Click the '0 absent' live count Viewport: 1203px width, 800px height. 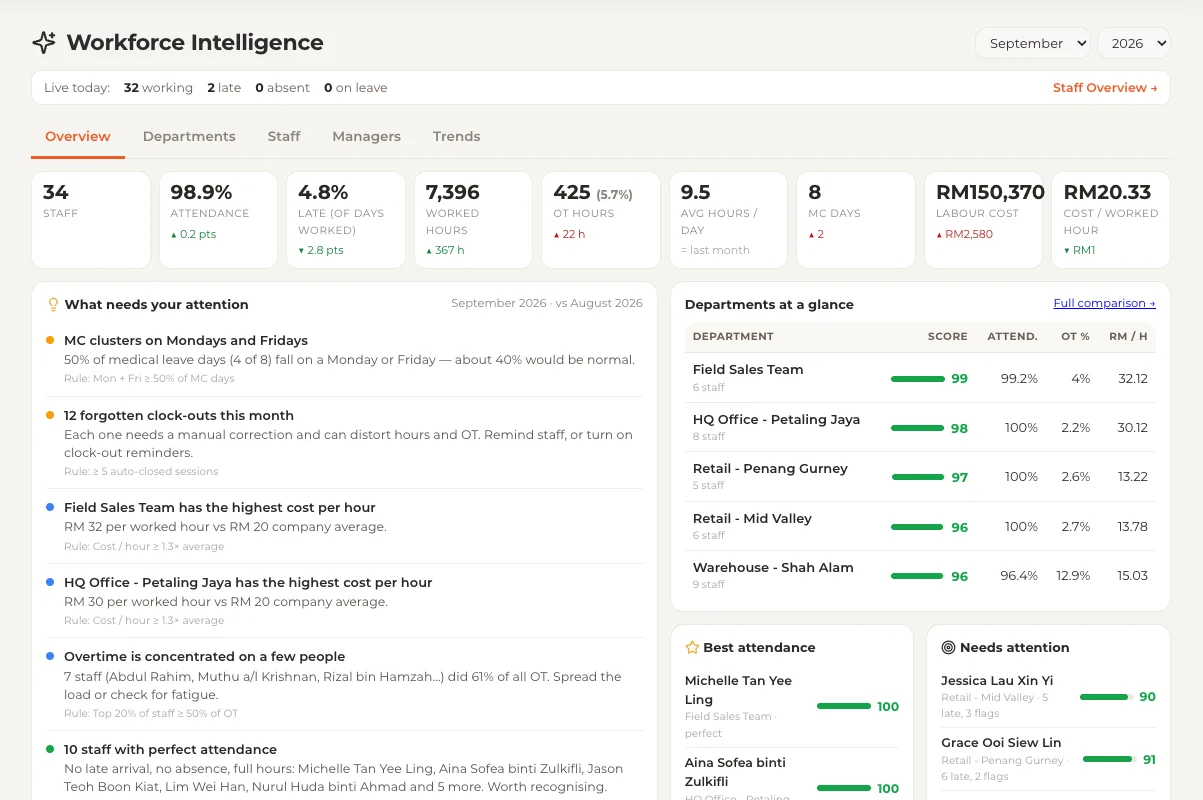[x=282, y=88]
